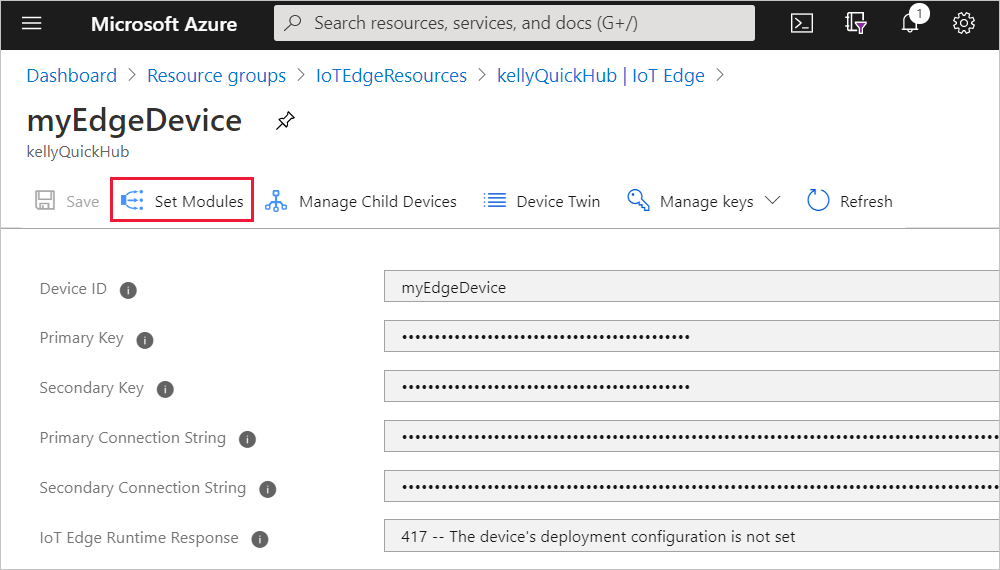Click the Azure search resources box
1000x570 pixels.
[x=515, y=23]
